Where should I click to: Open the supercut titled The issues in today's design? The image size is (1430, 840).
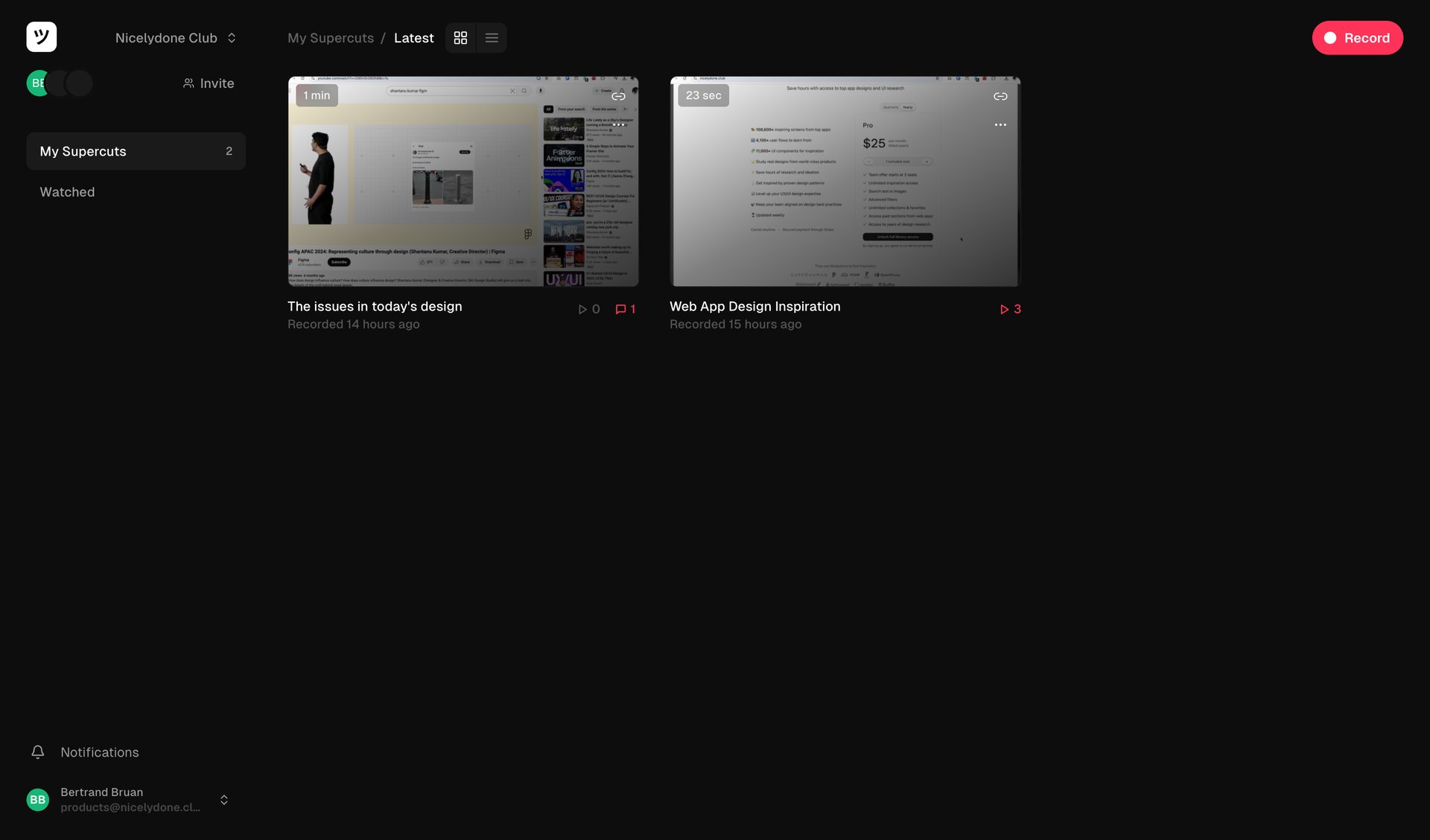point(463,181)
